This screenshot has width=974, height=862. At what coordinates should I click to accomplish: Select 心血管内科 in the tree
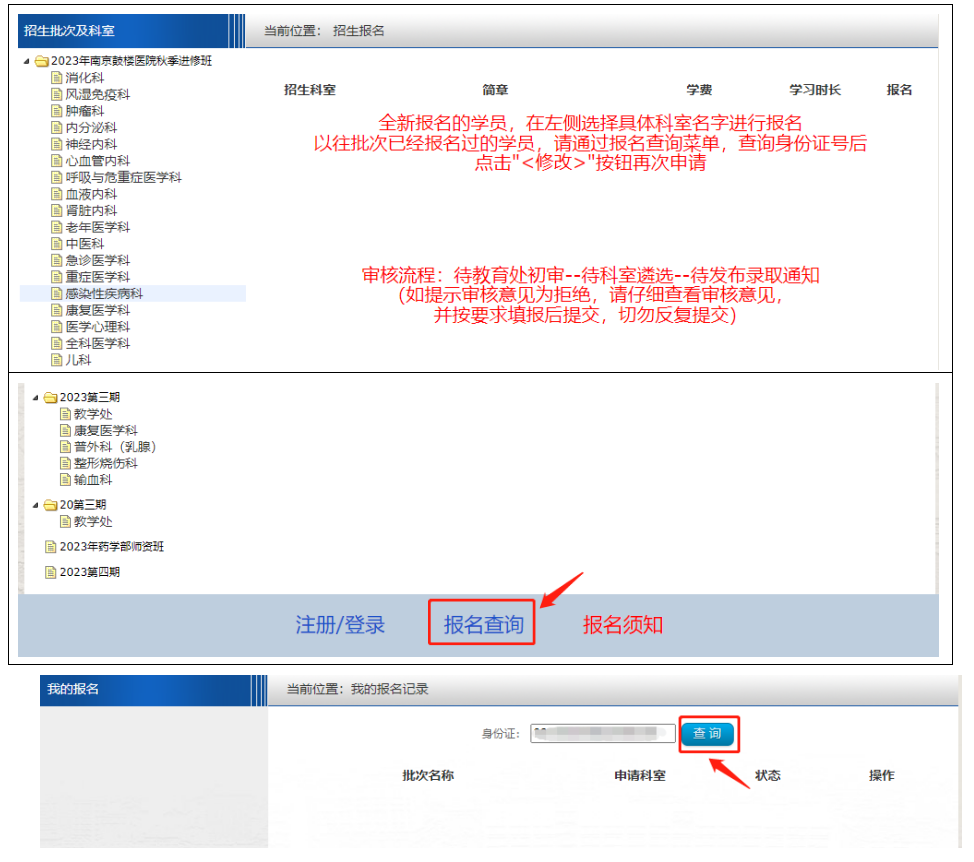pos(98,161)
